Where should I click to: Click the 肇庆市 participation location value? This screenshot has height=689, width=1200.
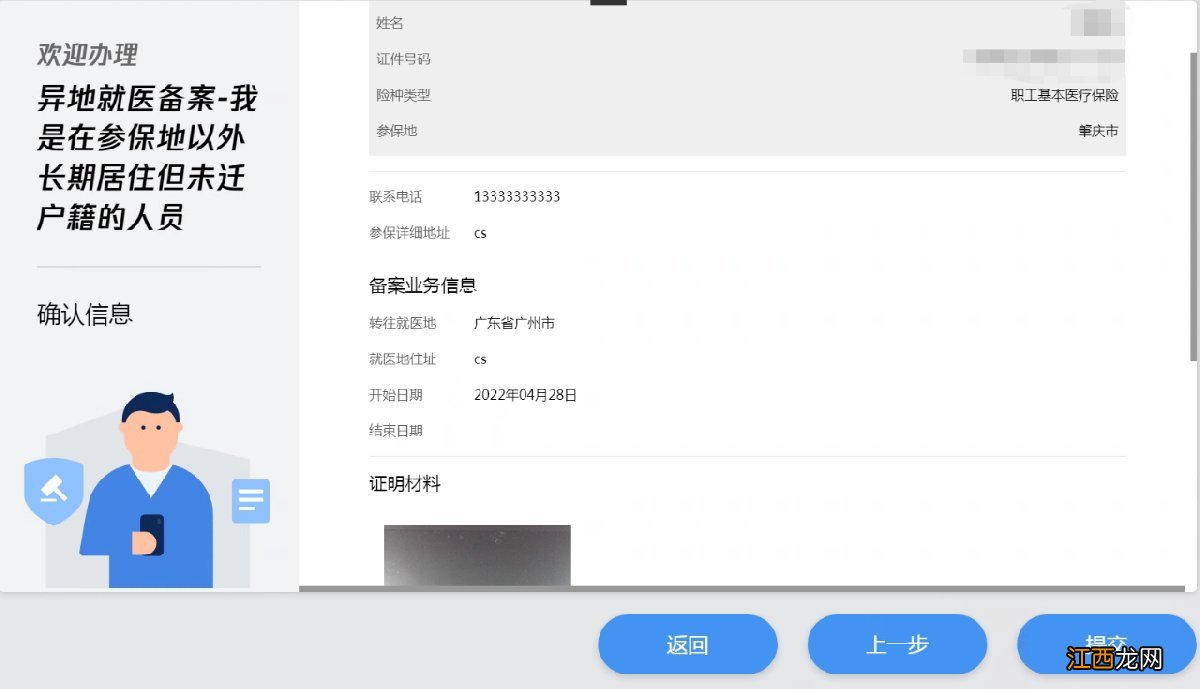click(x=1097, y=130)
